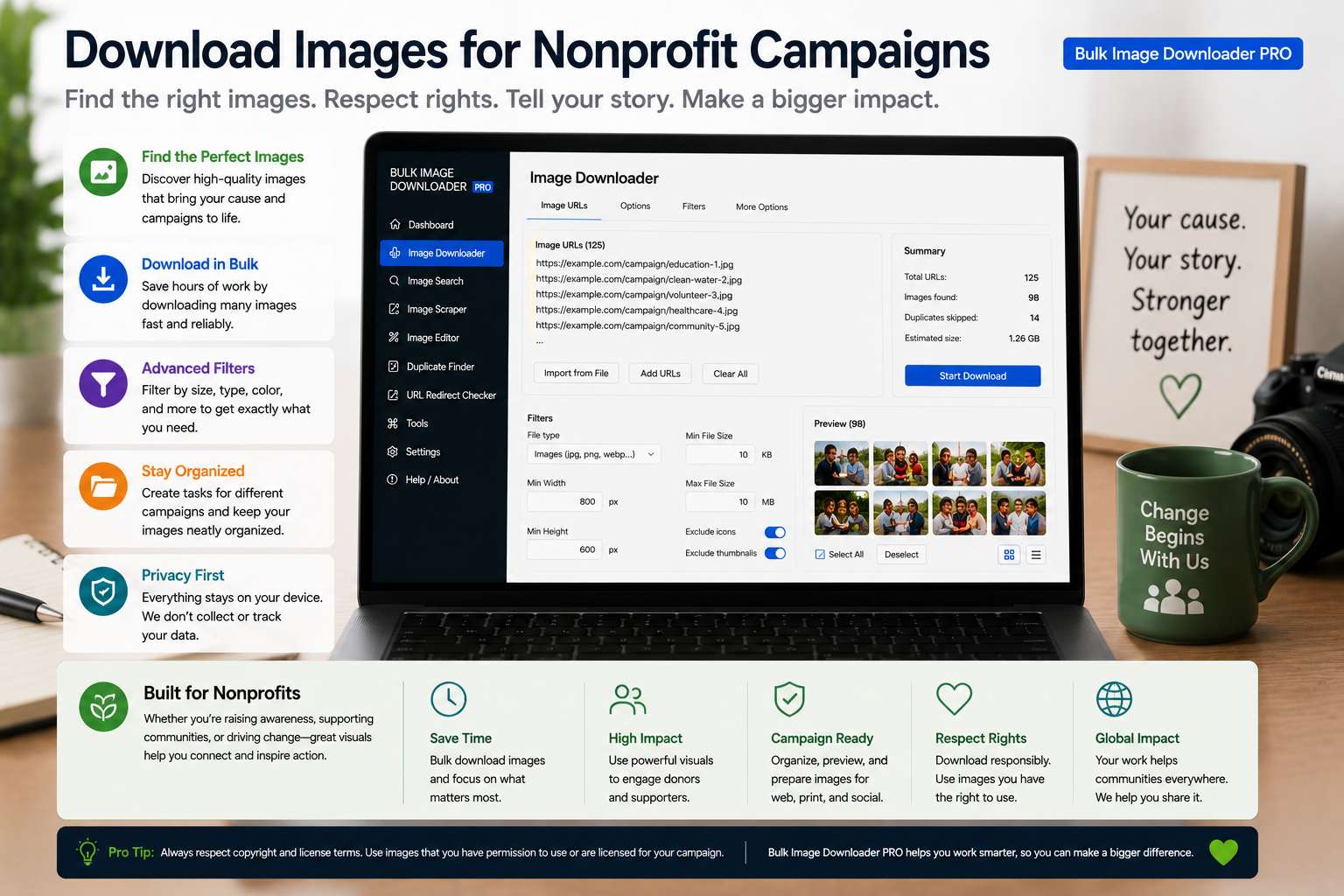Click the Start Download button

coord(973,376)
